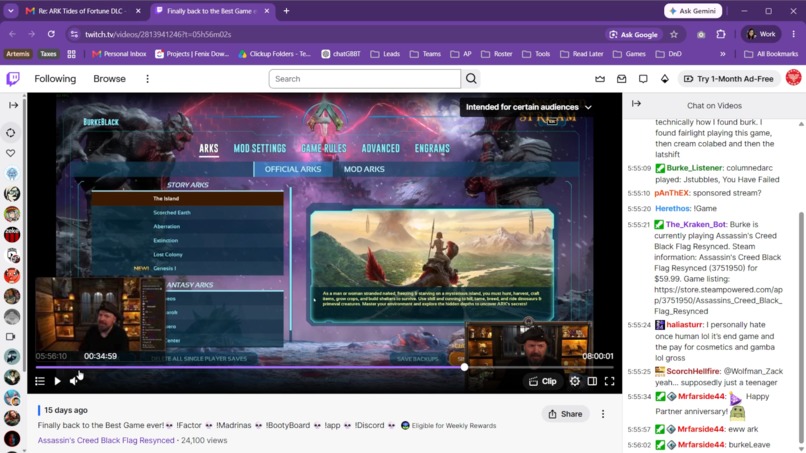806x453 pixels.
Task: Select Artemis tab group chip
Action: coord(18,54)
